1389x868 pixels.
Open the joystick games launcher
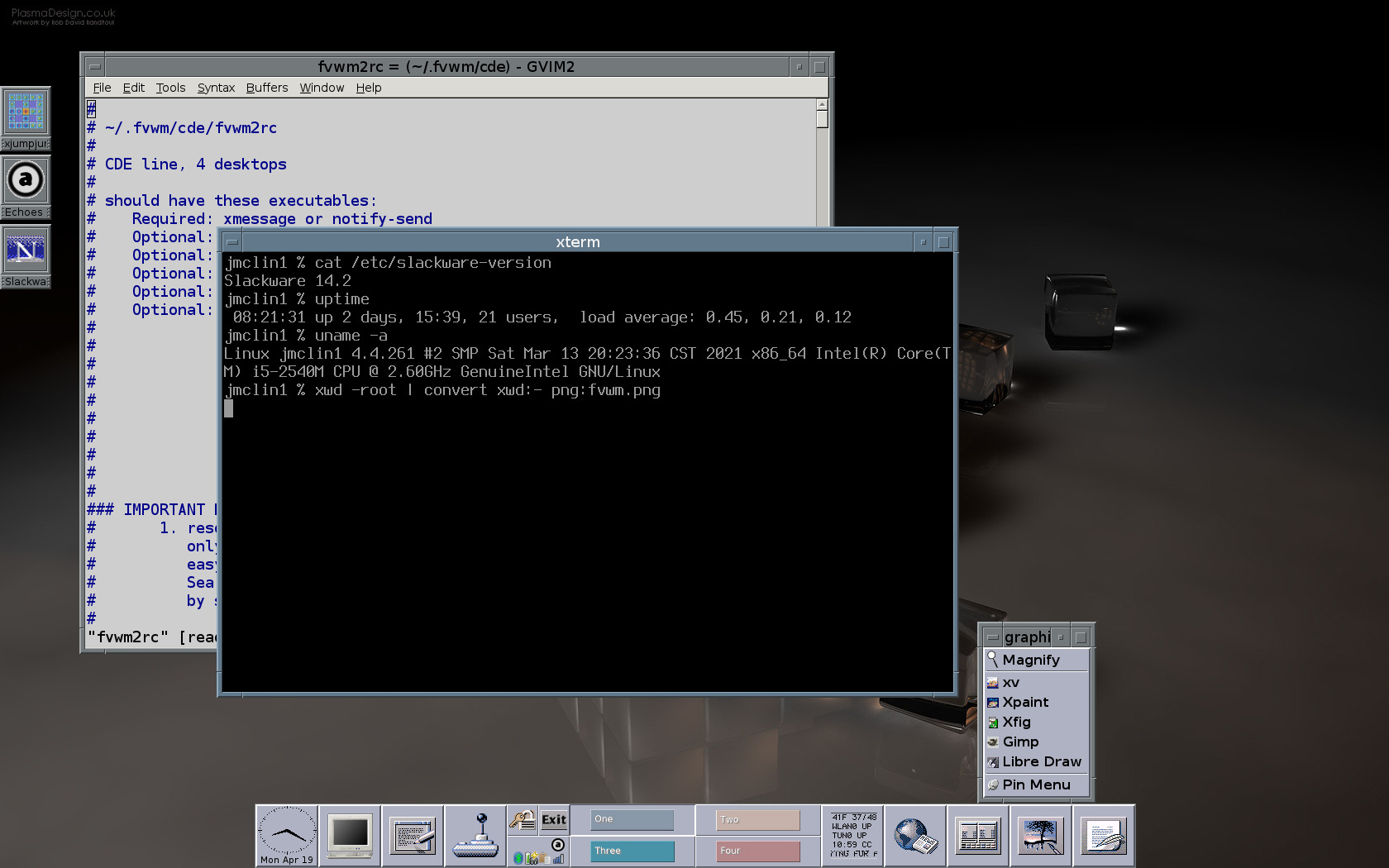coord(475,835)
